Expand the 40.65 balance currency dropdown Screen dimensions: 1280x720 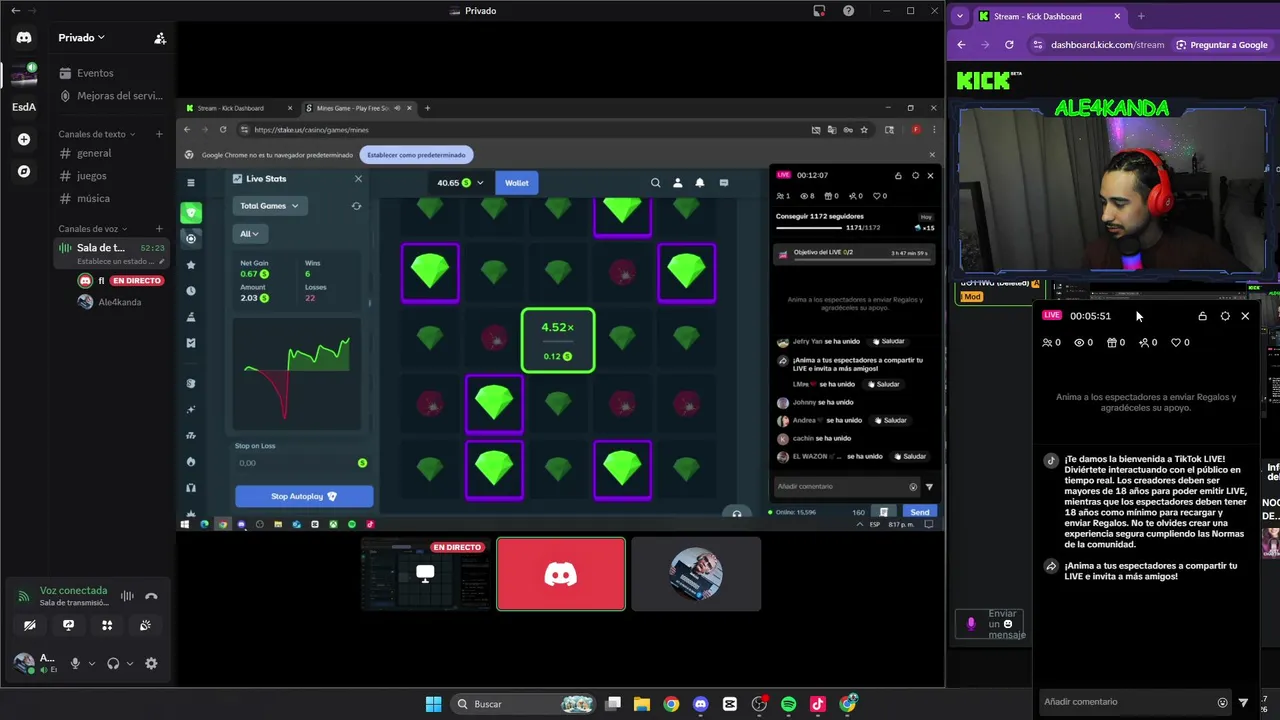pos(460,183)
